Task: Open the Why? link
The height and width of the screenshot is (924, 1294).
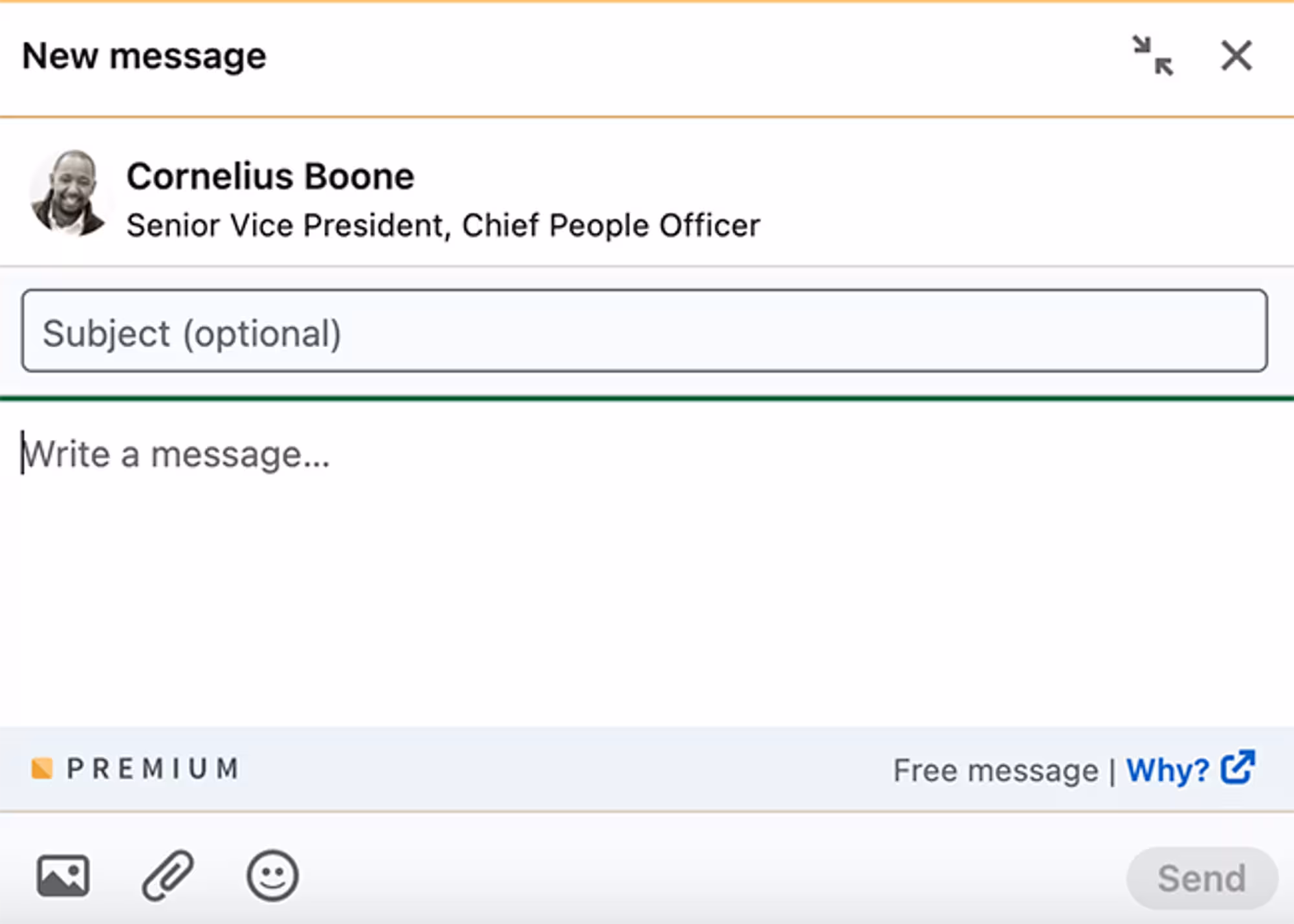Action: 1167,770
